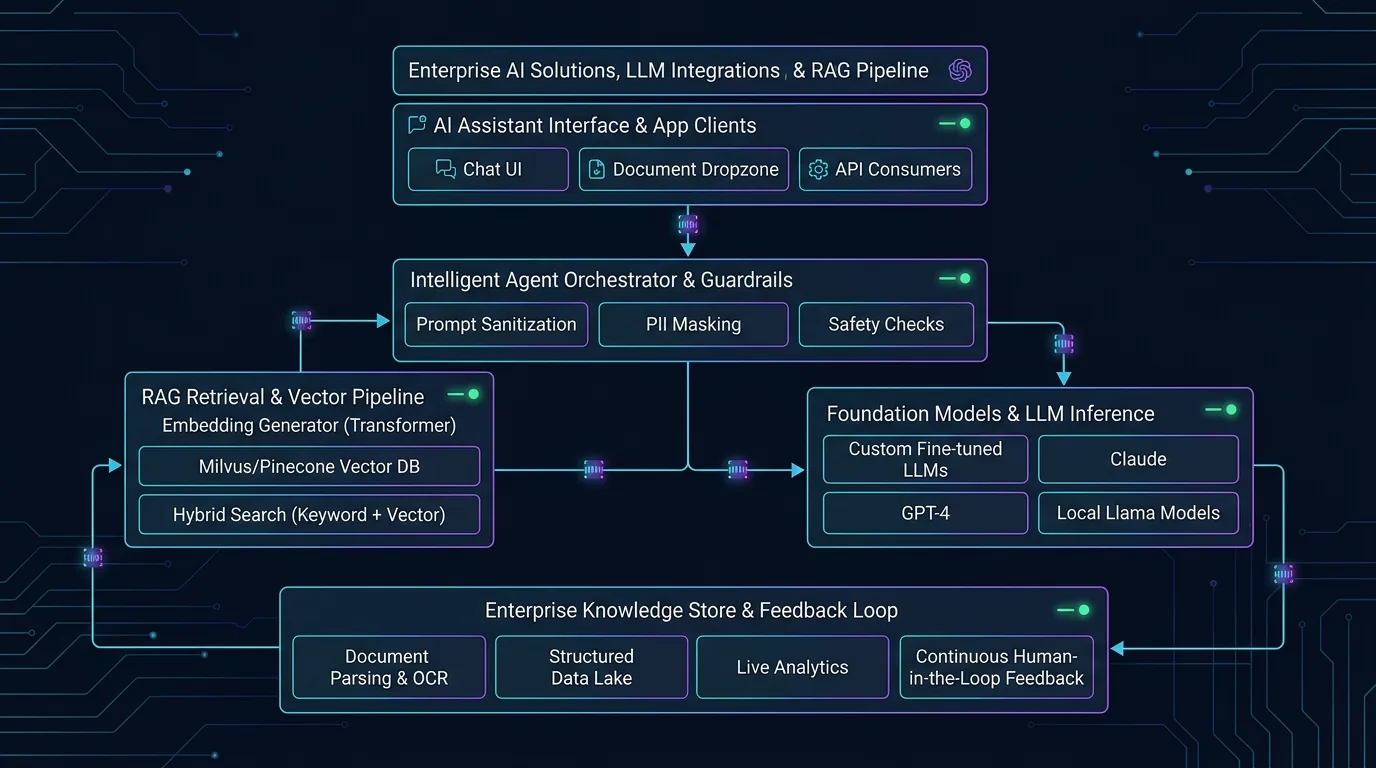Choose Custom Fine-tuned LLMs box
This screenshot has height=768, width=1376.
925,459
